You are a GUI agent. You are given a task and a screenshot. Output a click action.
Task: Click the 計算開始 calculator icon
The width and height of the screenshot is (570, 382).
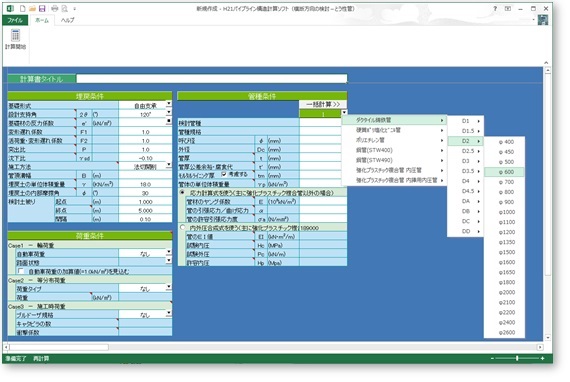(x=15, y=36)
